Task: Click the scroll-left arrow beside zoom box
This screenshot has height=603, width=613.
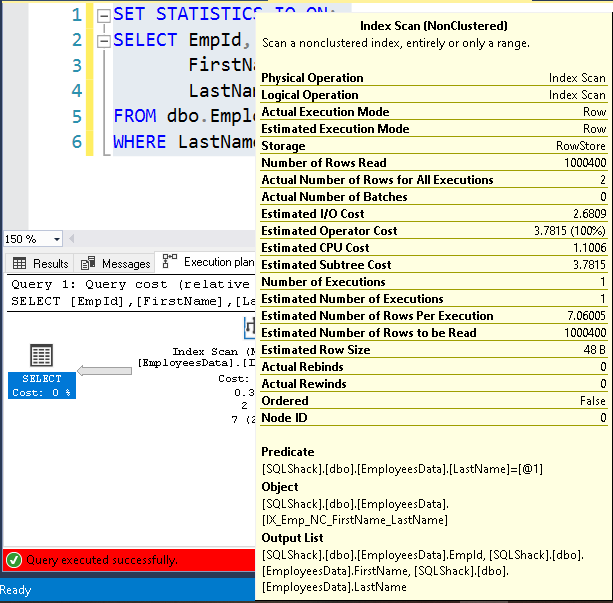Action: click(72, 239)
